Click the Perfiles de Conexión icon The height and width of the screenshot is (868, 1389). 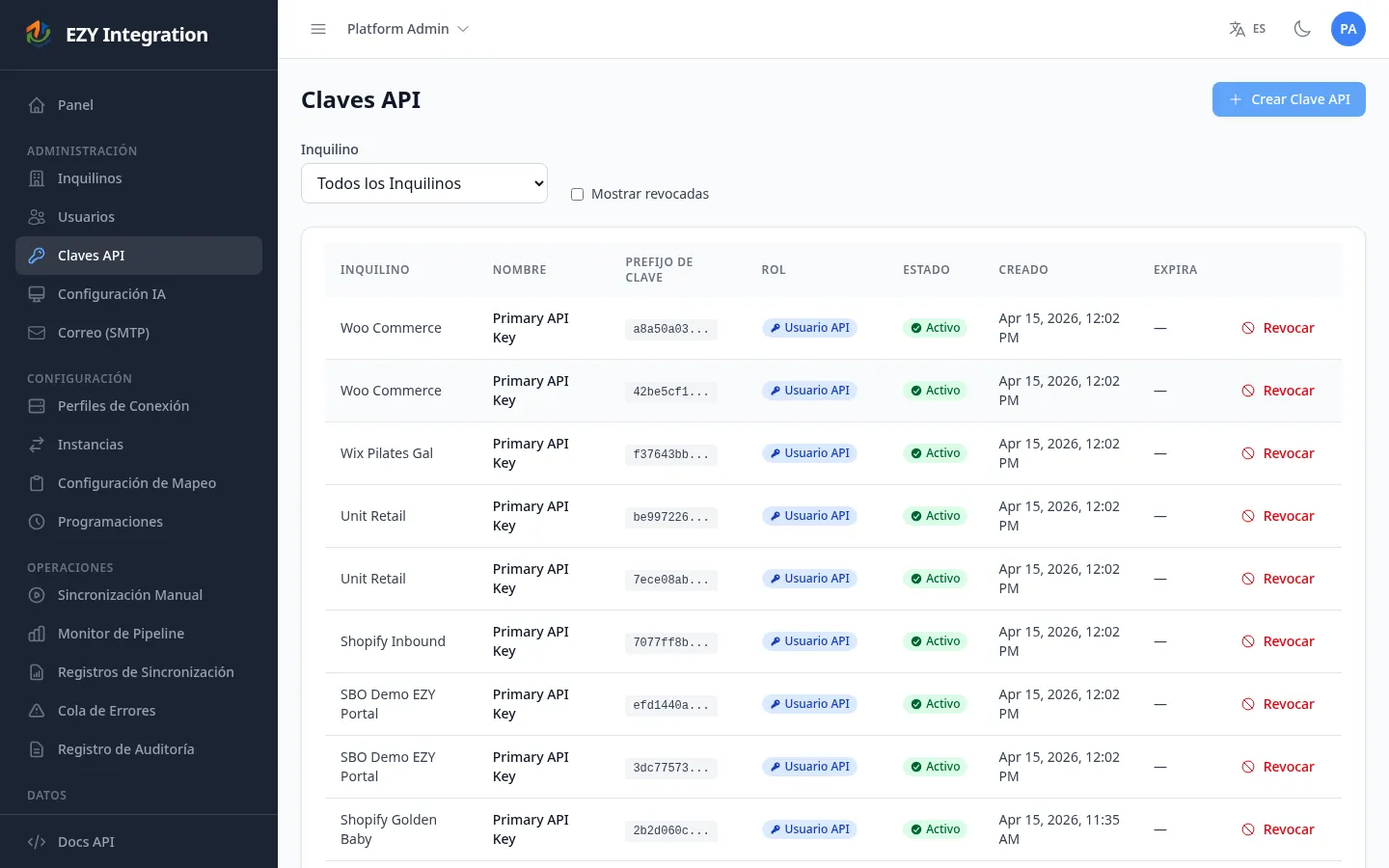[37, 406]
